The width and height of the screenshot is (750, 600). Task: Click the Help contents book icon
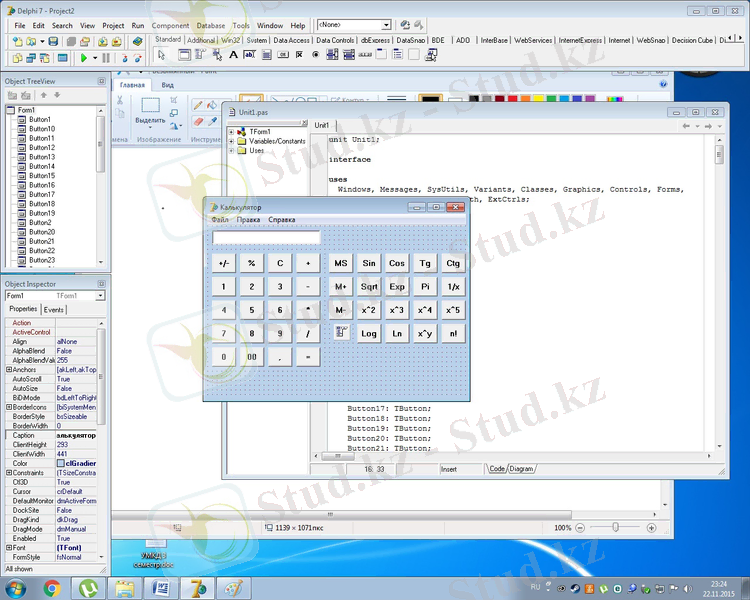click(138, 42)
